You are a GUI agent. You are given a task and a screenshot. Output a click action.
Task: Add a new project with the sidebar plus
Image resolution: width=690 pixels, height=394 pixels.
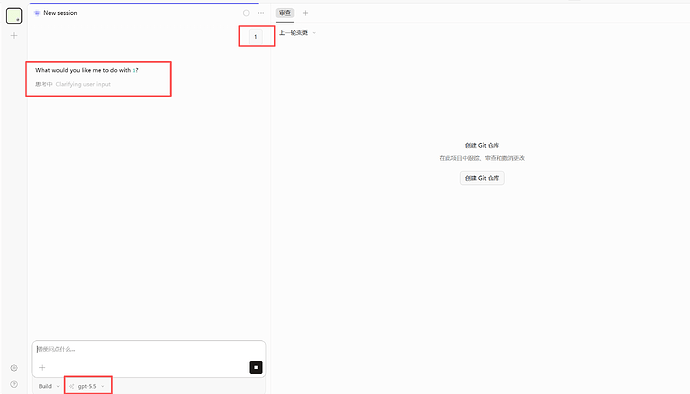coord(14,35)
